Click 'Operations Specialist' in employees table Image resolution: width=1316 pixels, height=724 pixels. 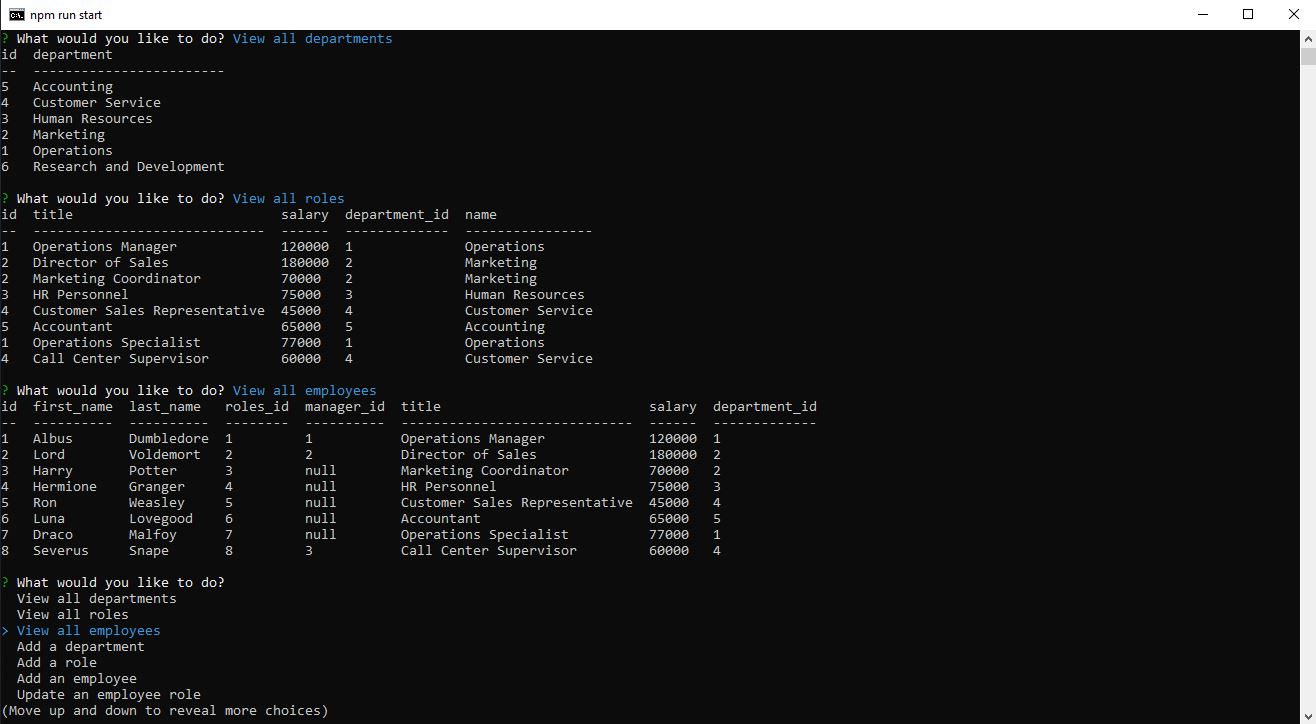point(484,535)
